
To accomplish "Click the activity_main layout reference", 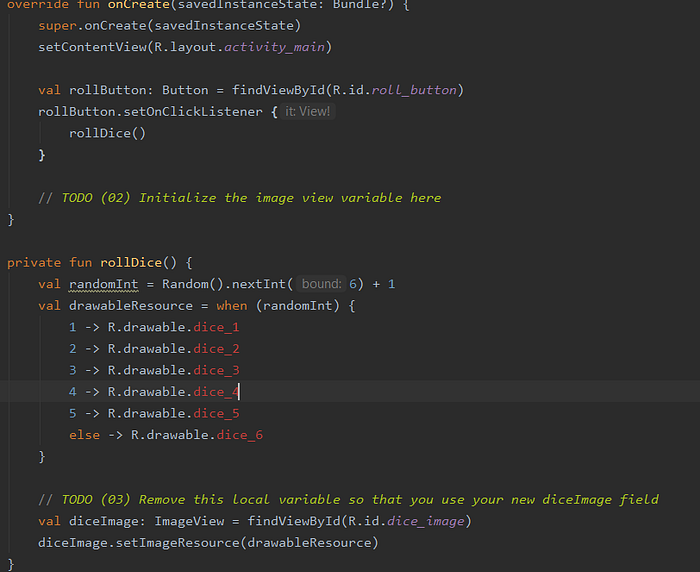I will [275, 47].
